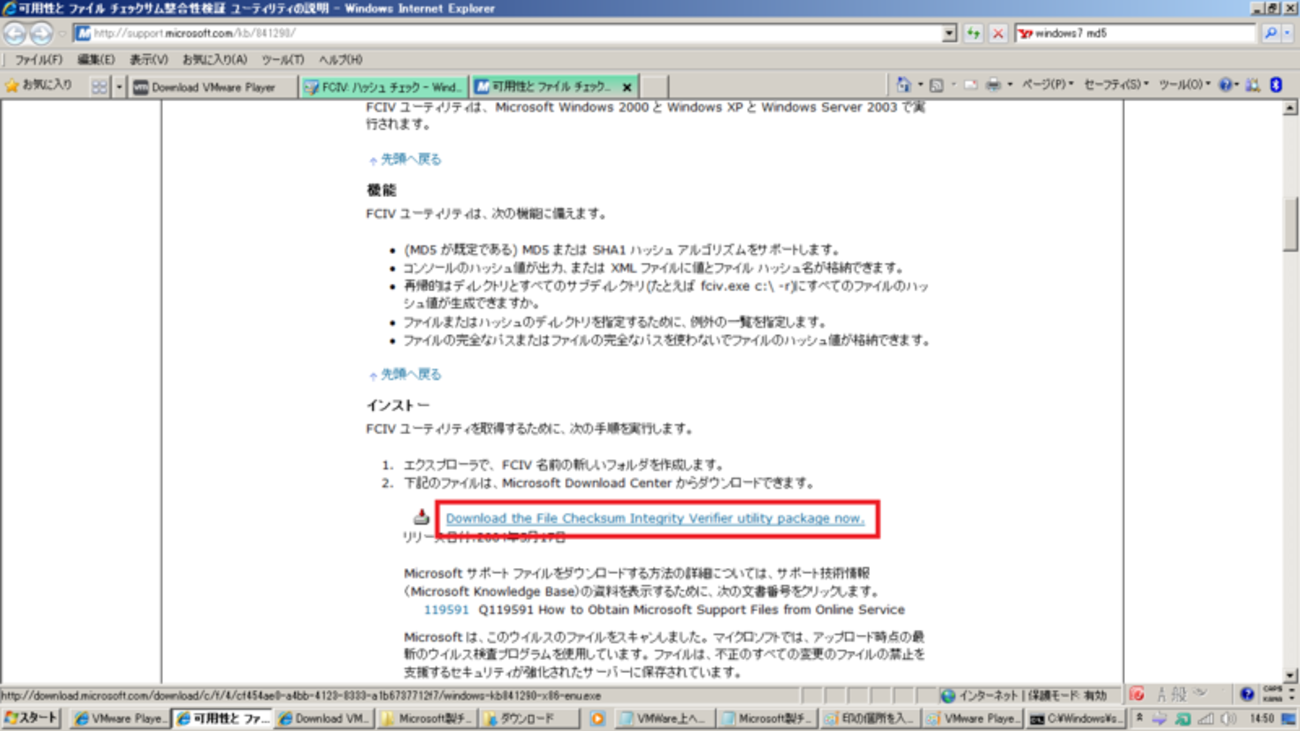The height and width of the screenshot is (731, 1300).
Task: Click the blue Help question mark icon
Action: pos(1226,86)
